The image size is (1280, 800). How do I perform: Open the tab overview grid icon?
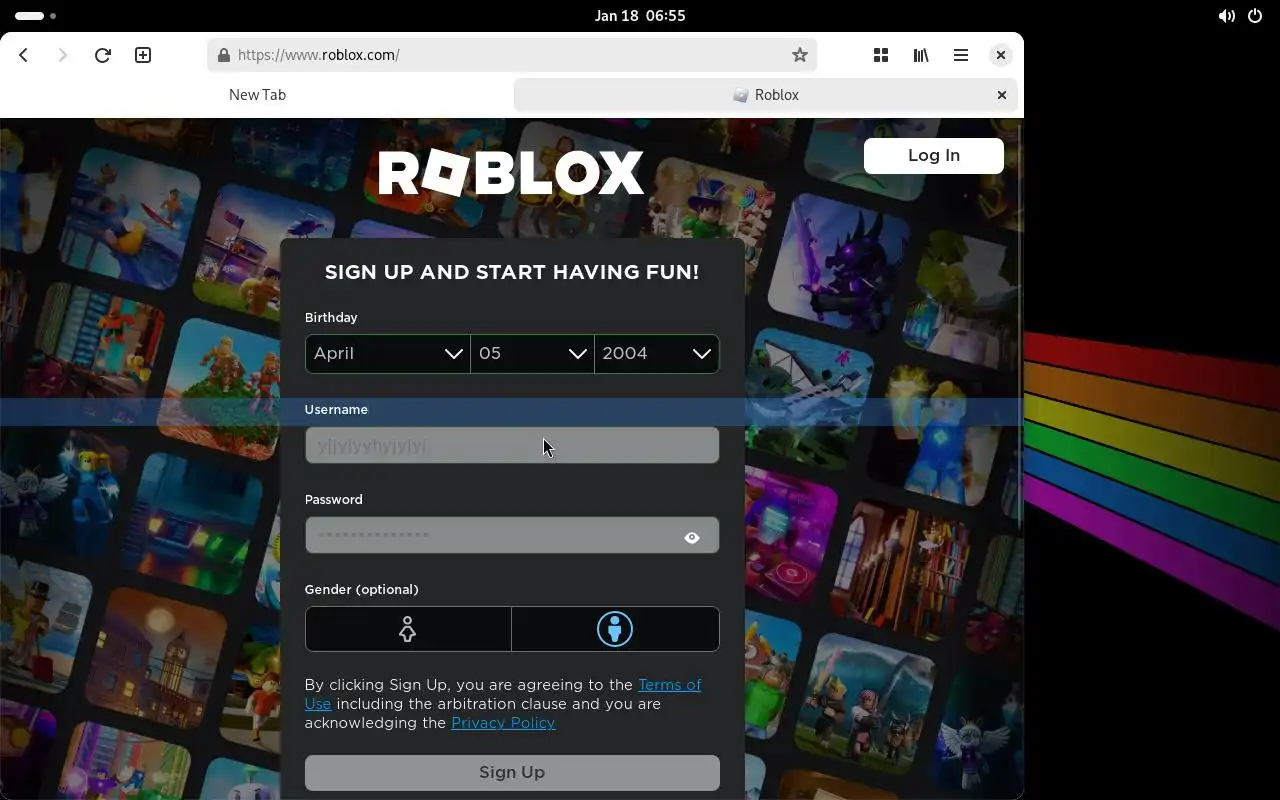(x=881, y=55)
